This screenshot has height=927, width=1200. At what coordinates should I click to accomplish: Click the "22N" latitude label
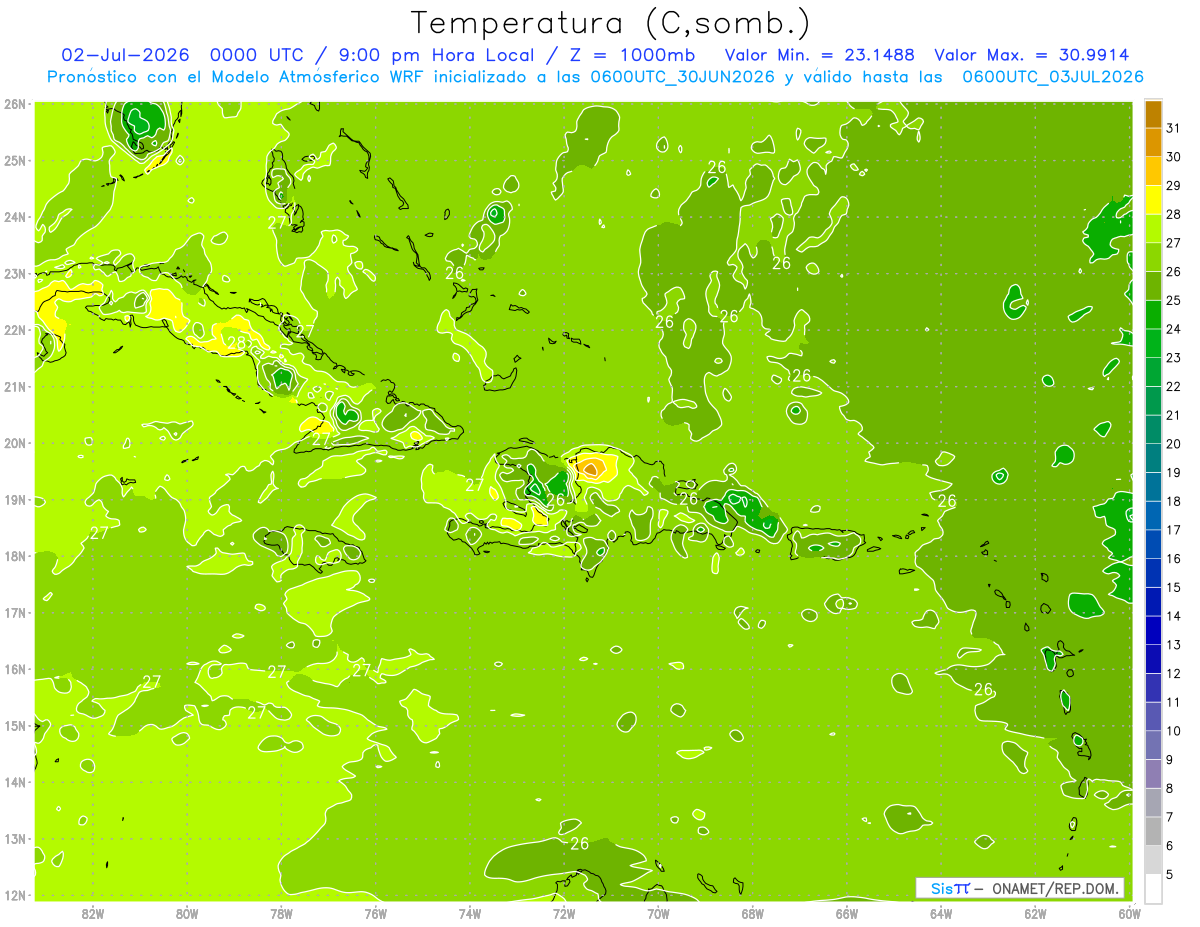(15, 330)
